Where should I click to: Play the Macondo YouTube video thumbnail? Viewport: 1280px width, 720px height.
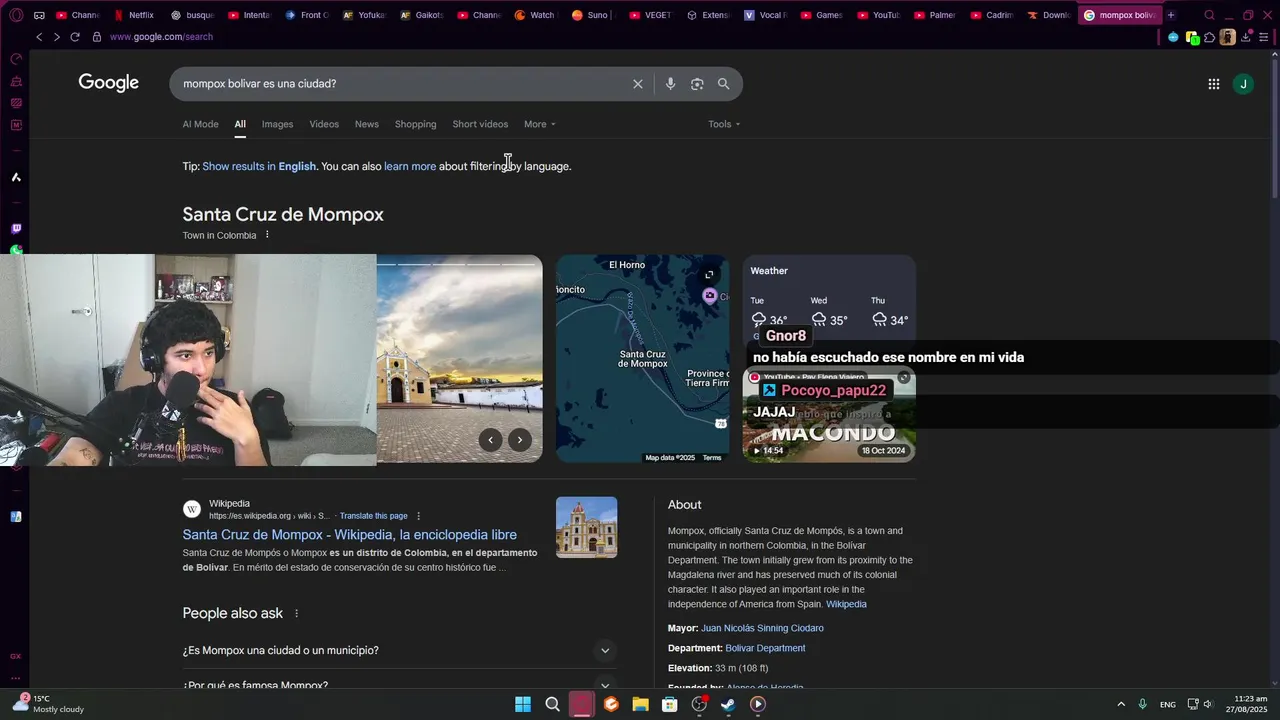829,414
